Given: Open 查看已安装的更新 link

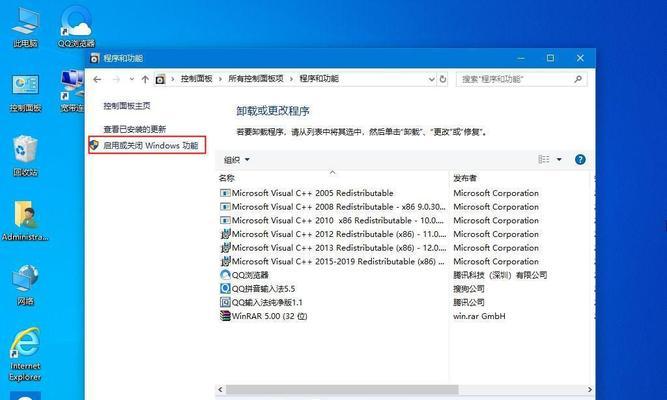Looking at the screenshot, I should coord(134,129).
